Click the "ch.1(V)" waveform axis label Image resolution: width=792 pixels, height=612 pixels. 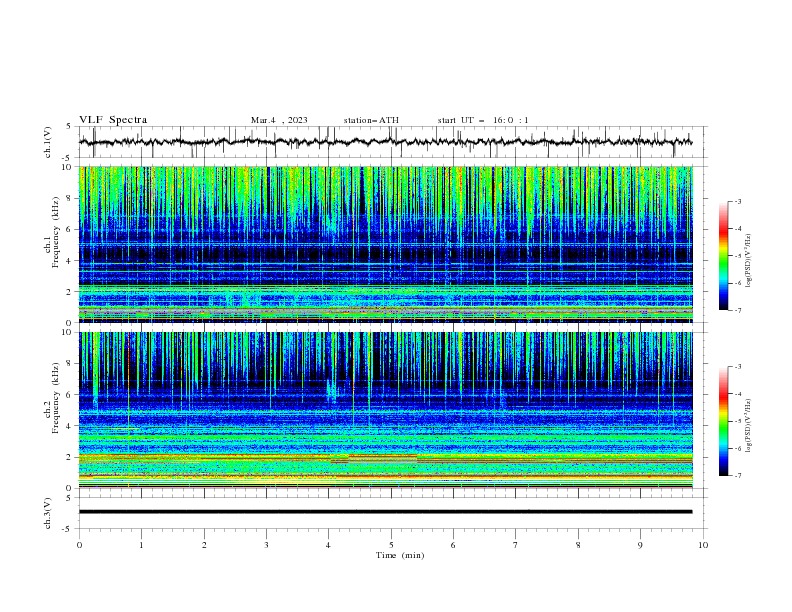pyautogui.click(x=48, y=142)
